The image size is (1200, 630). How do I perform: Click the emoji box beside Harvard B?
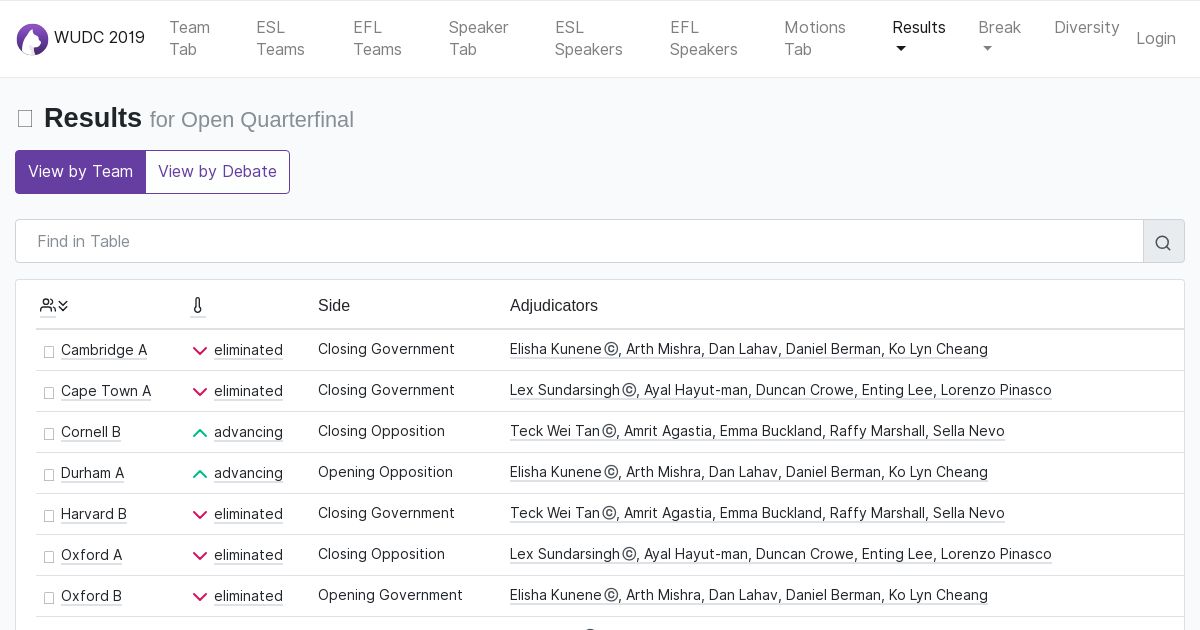click(x=49, y=516)
